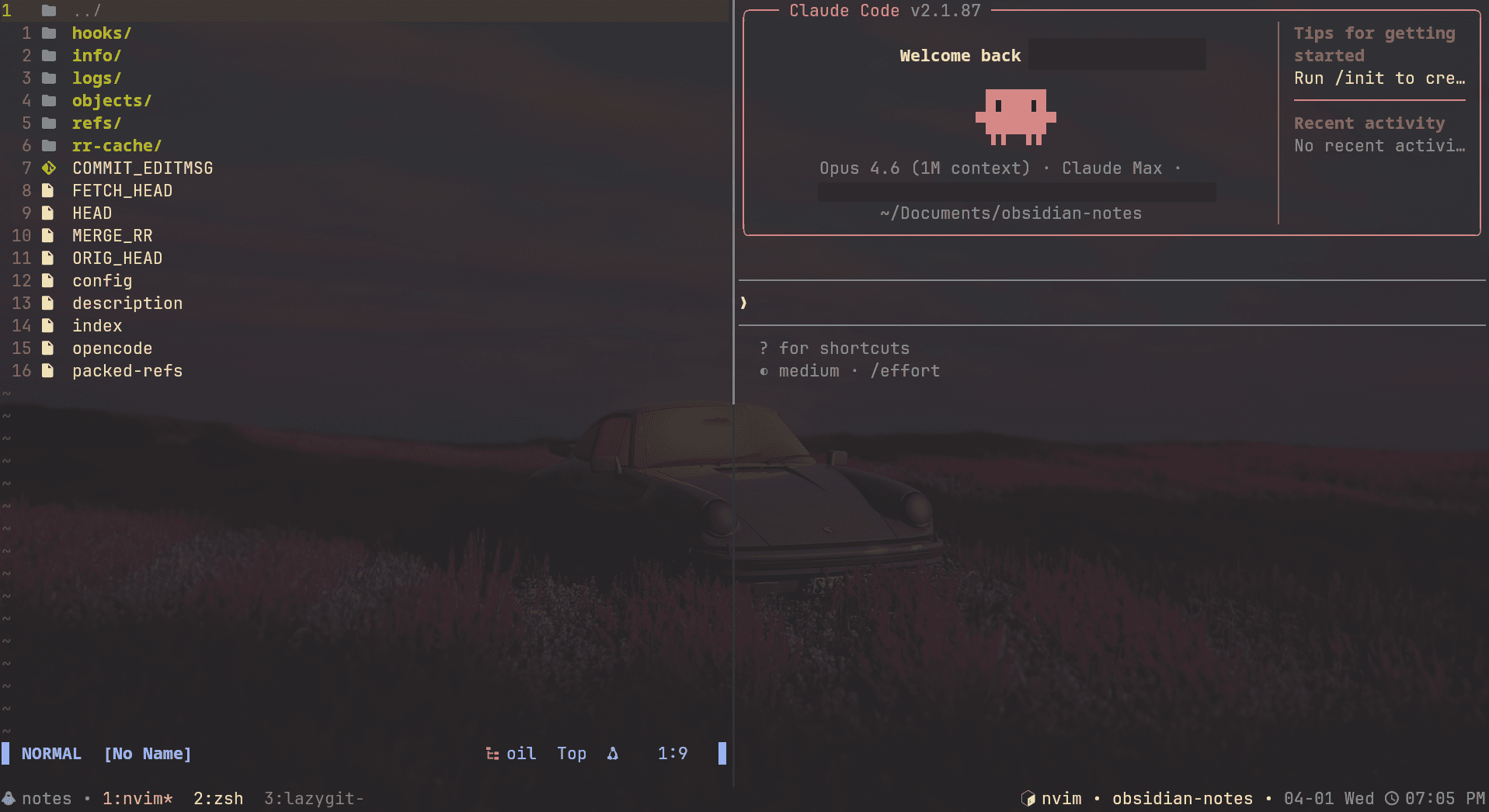Click the parent directory ../ folder icon

(49, 11)
